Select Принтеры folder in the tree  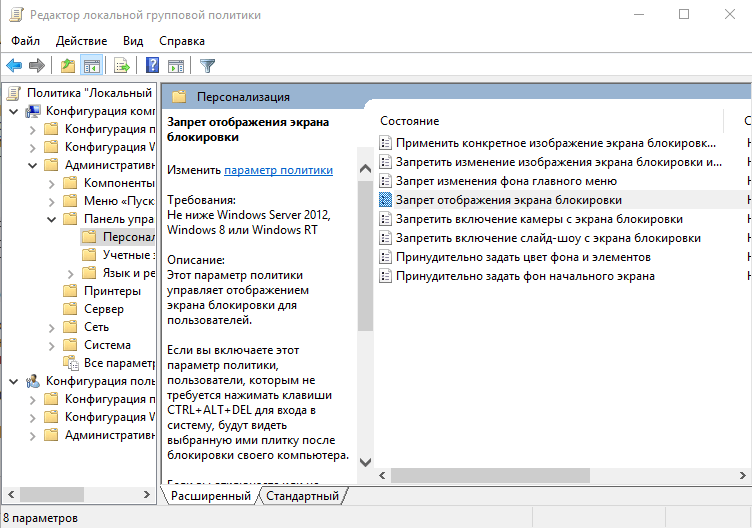pos(112,291)
